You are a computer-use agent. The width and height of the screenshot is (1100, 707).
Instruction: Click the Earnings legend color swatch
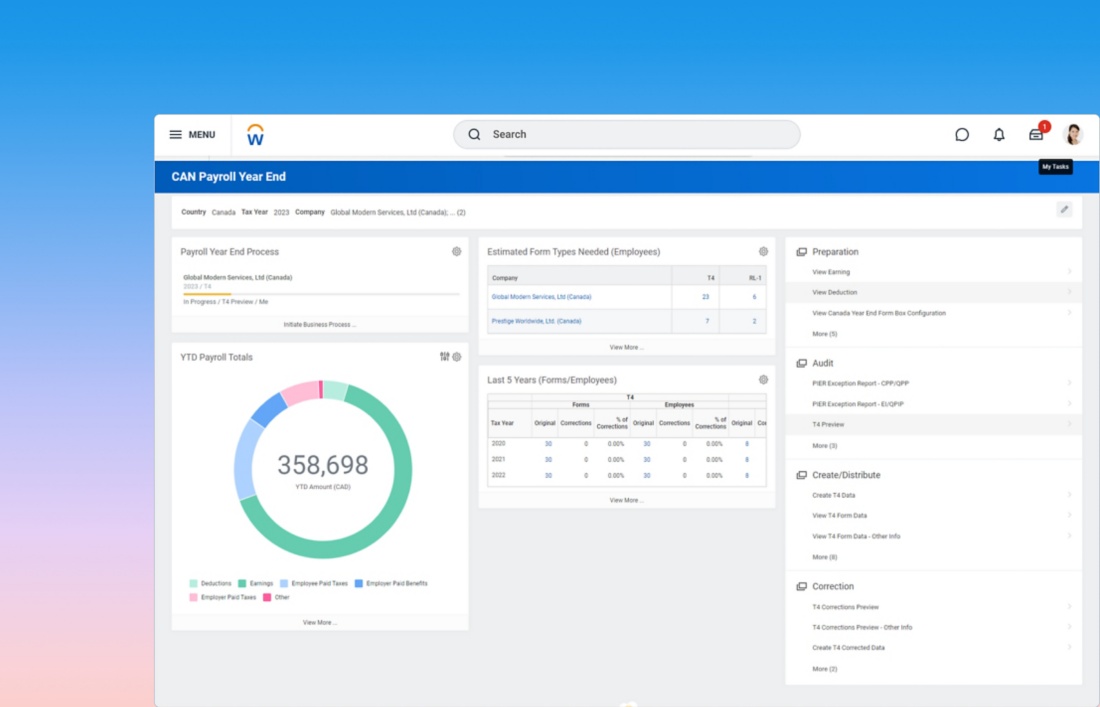pos(242,584)
